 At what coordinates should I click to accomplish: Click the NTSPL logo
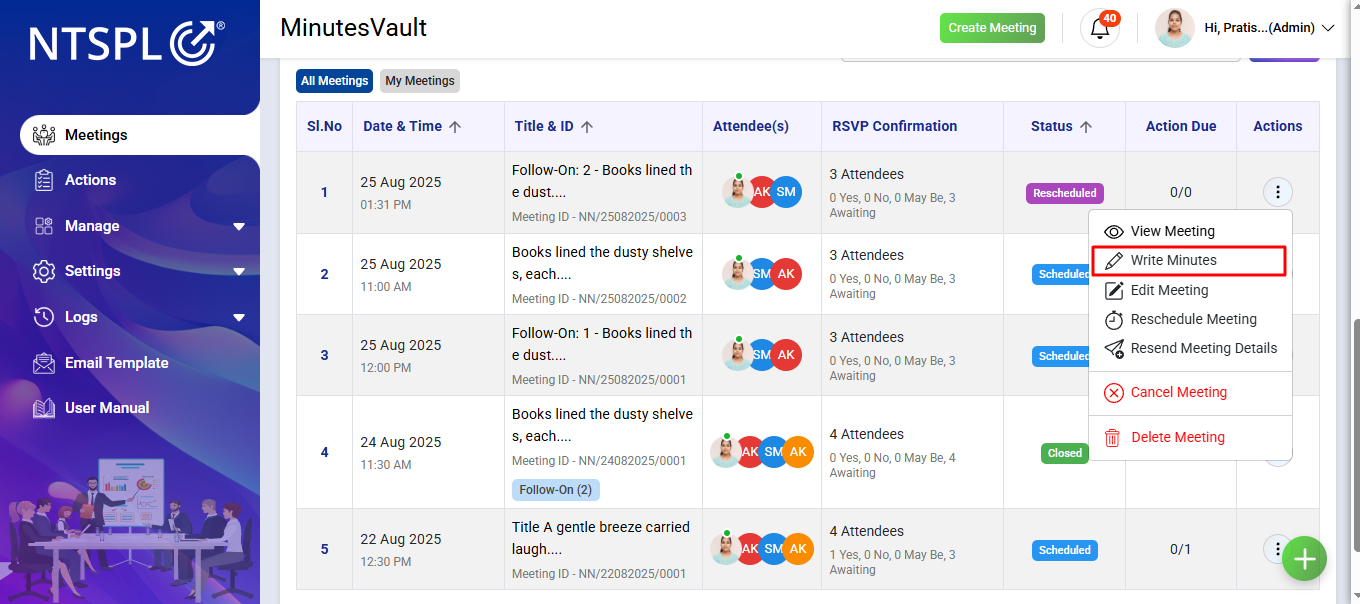coord(127,45)
